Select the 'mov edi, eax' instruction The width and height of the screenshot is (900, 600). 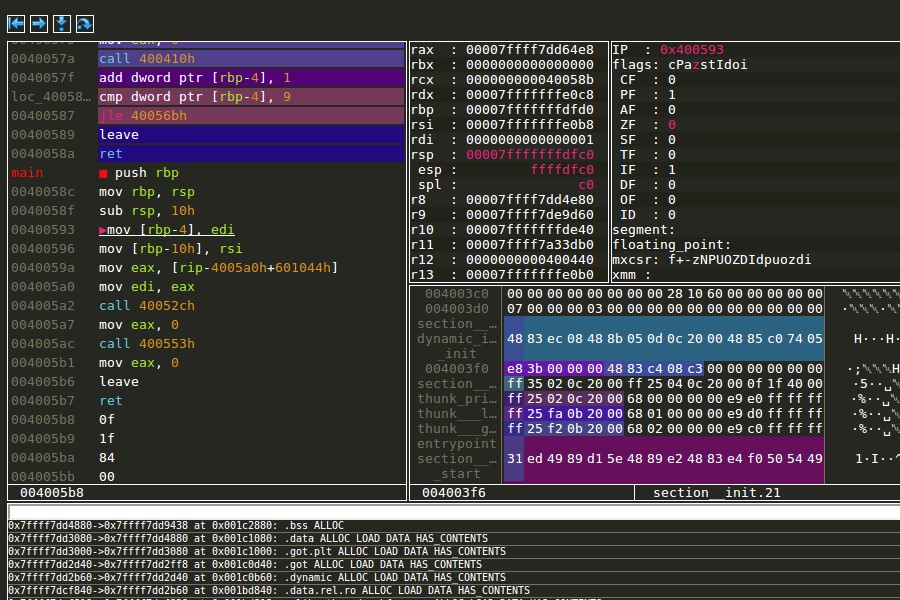146,287
